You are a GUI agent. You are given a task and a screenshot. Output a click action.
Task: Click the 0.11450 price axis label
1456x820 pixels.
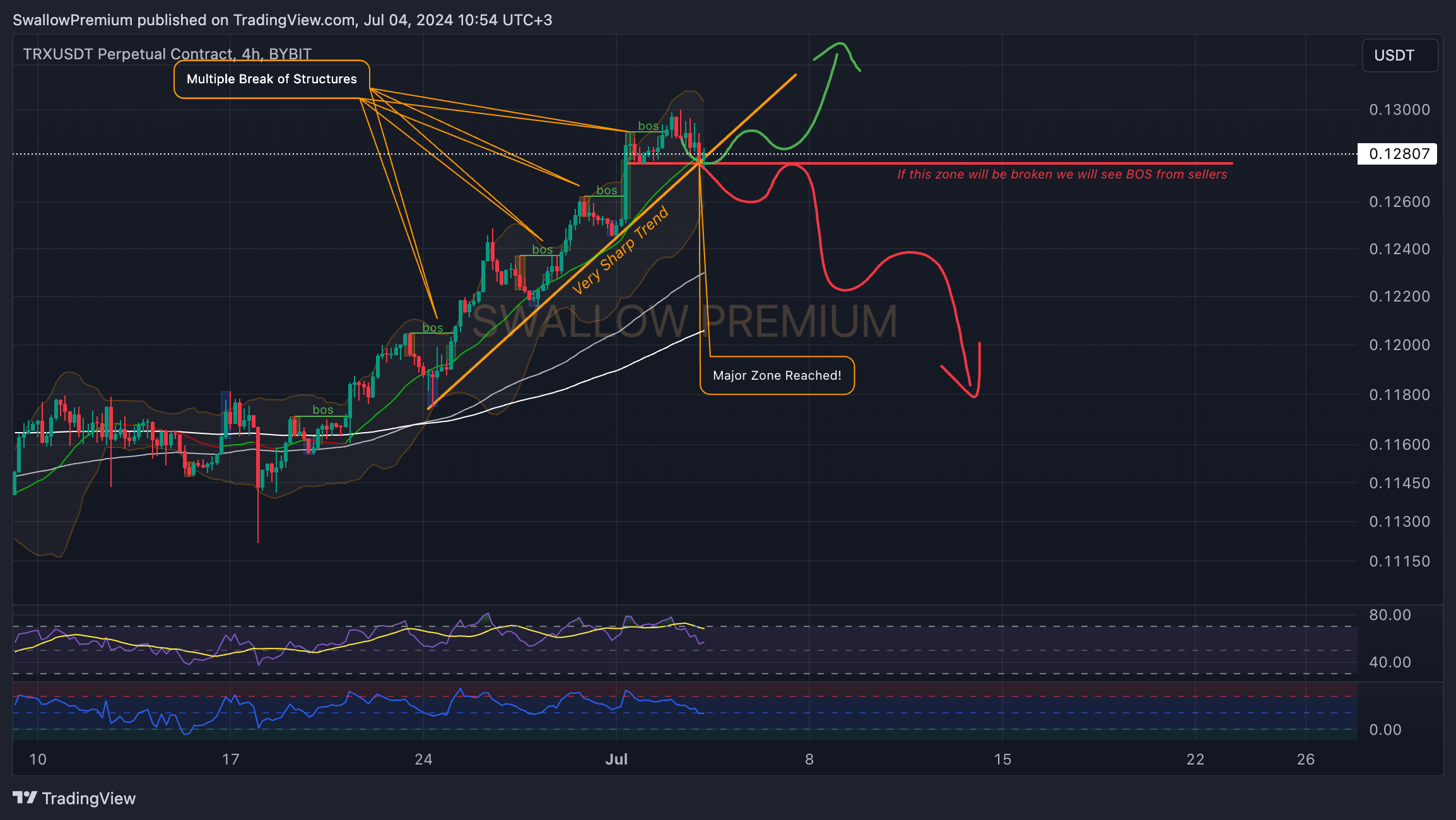click(x=1399, y=483)
